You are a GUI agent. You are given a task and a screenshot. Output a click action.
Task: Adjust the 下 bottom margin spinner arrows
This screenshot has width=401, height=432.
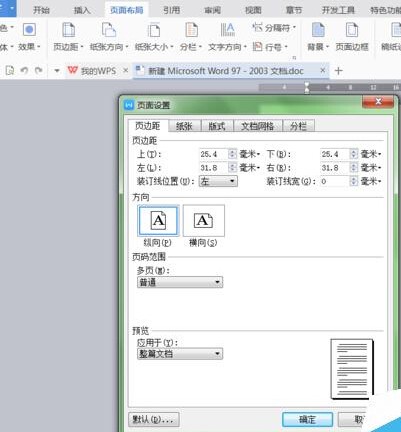coord(354,154)
